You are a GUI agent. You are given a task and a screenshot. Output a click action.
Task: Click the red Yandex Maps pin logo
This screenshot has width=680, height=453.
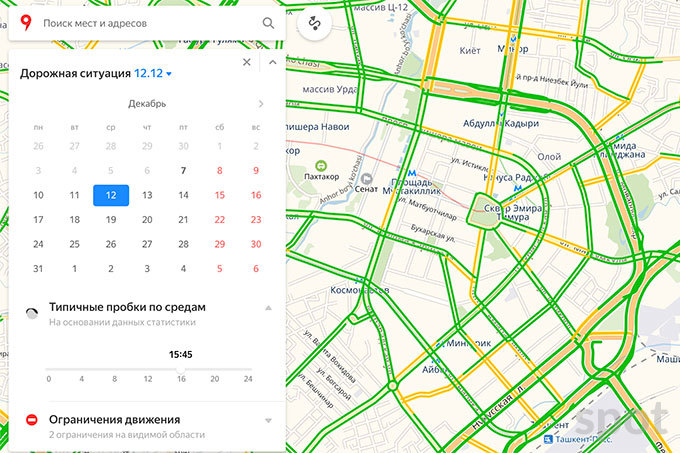[x=26, y=22]
